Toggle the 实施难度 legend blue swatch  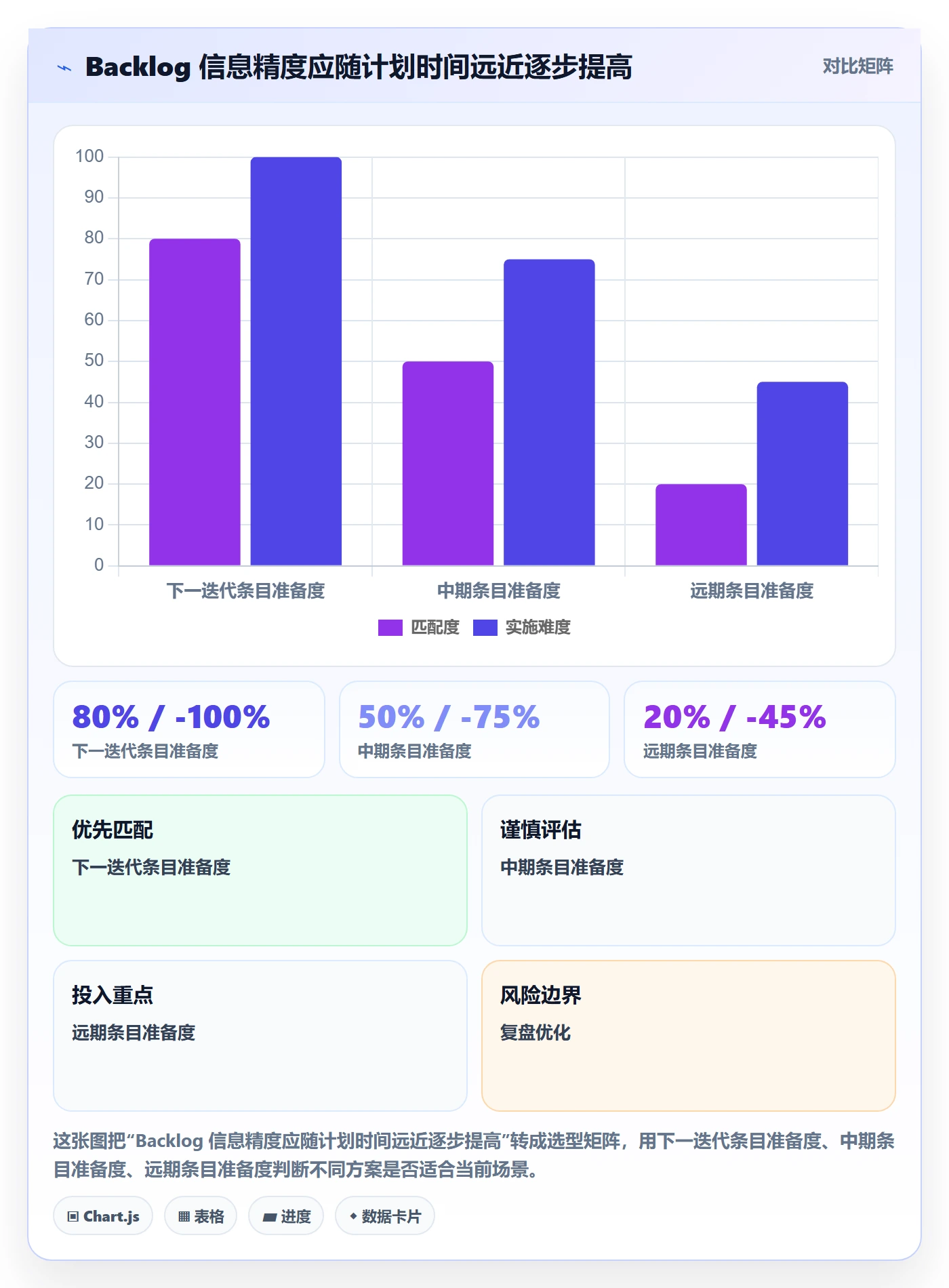[x=485, y=628]
